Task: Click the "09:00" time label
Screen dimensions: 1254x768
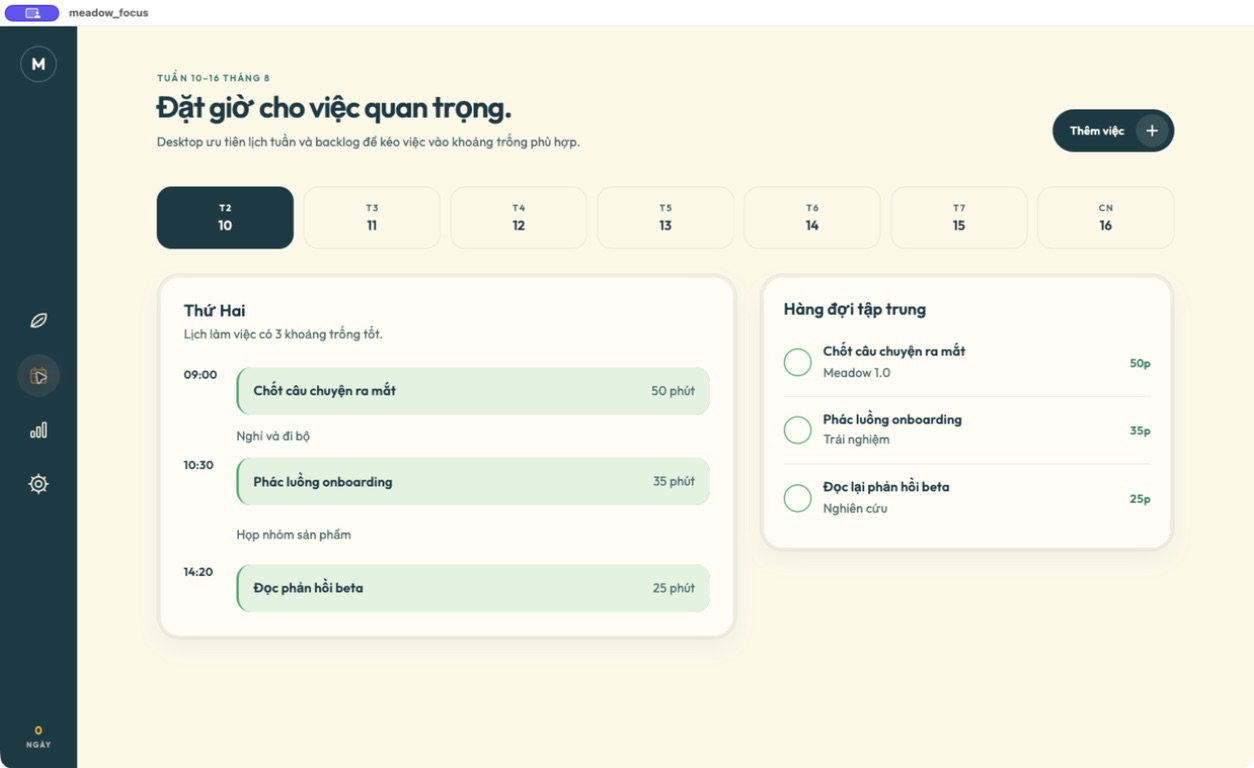Action: tap(200, 375)
